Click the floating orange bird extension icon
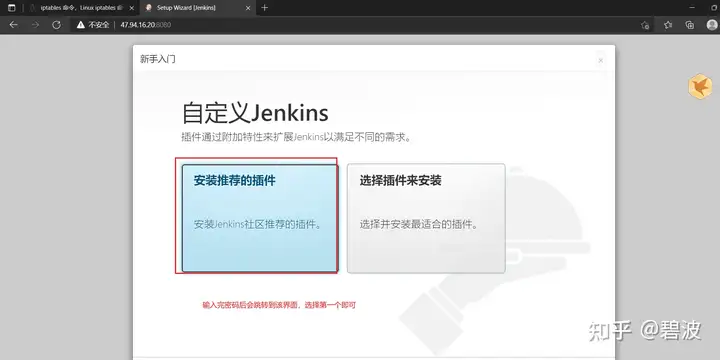 click(700, 86)
